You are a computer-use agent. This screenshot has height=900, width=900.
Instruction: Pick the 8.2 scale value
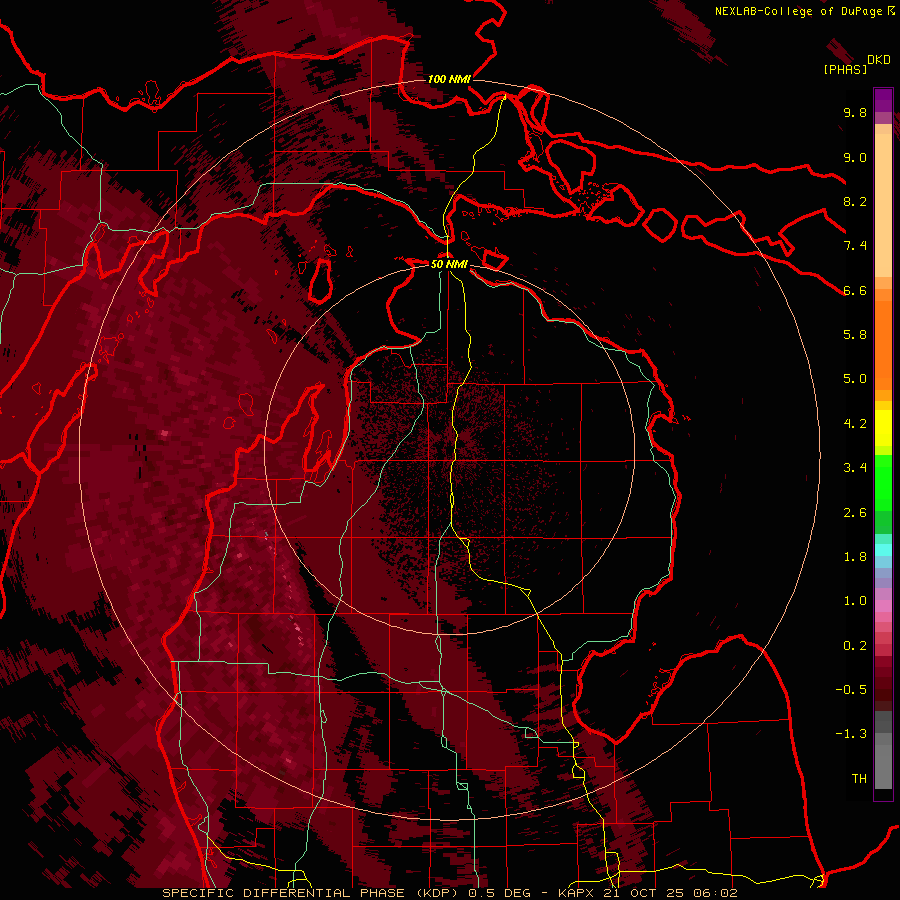tap(855, 201)
